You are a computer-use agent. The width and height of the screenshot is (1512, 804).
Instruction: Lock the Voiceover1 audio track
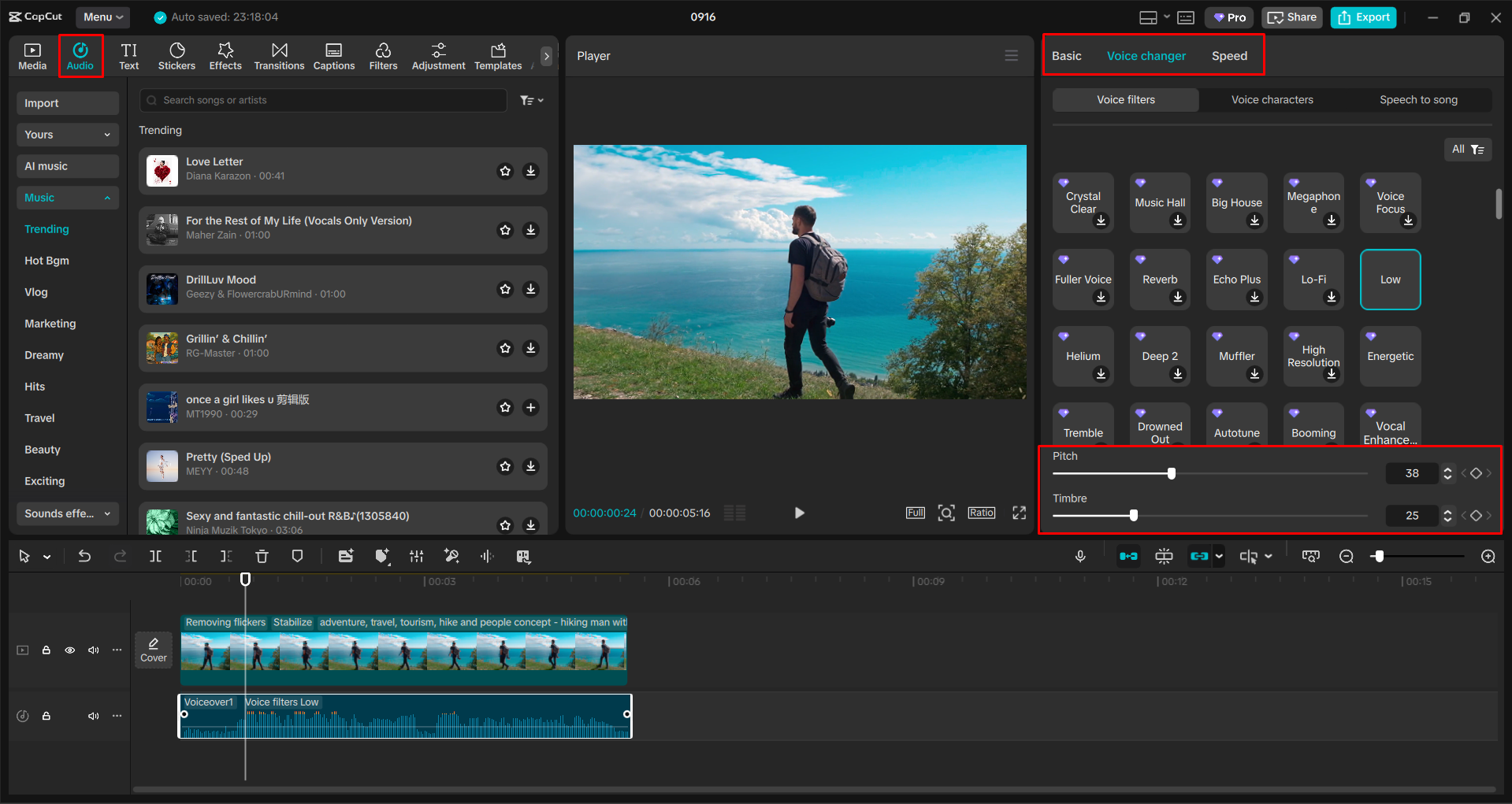tap(46, 716)
